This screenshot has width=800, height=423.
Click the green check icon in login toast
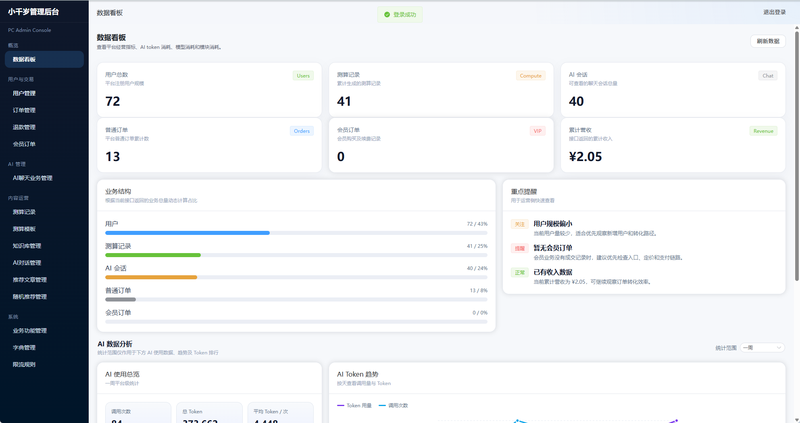point(387,14)
